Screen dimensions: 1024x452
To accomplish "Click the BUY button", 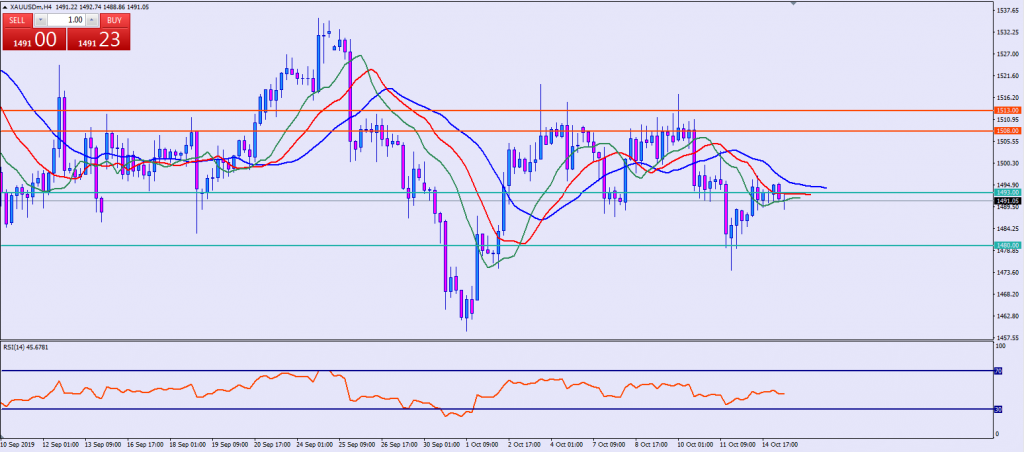I will [x=114, y=20].
